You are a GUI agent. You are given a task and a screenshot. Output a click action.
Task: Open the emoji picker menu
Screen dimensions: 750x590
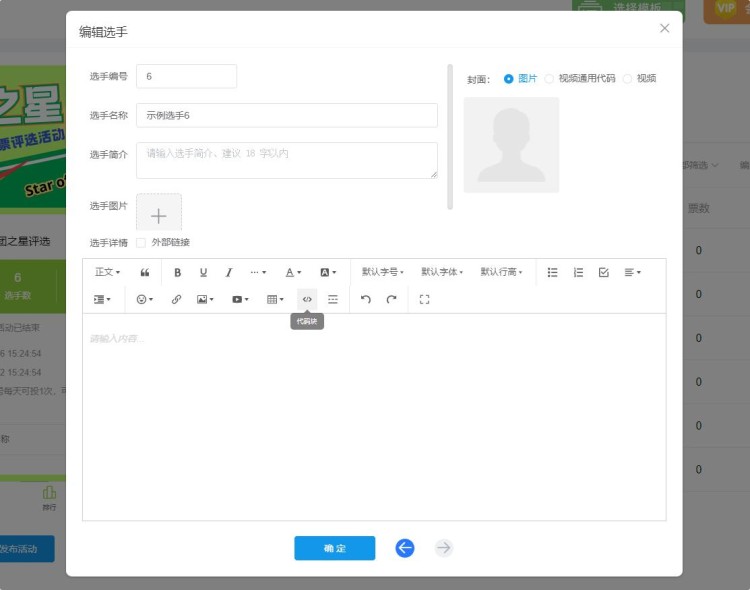(145, 299)
